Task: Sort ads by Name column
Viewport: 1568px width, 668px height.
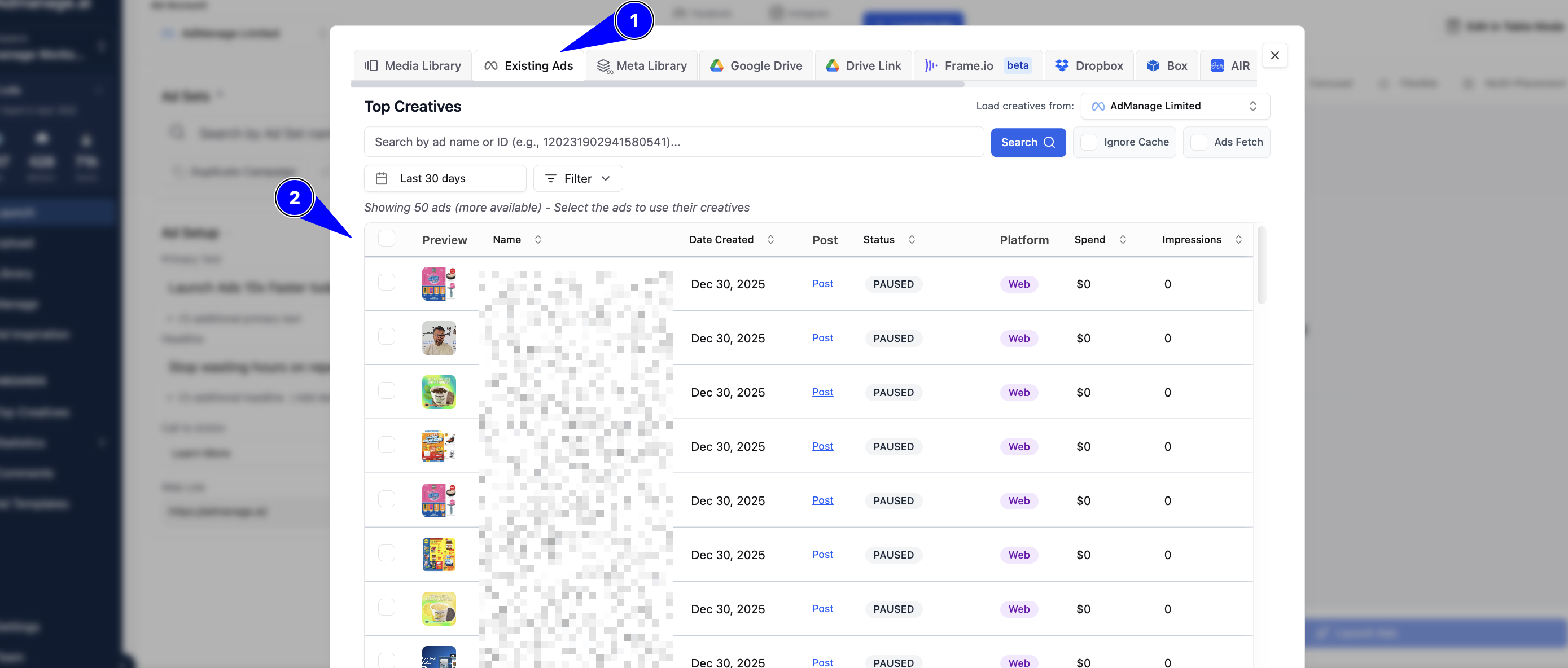Action: pos(518,240)
